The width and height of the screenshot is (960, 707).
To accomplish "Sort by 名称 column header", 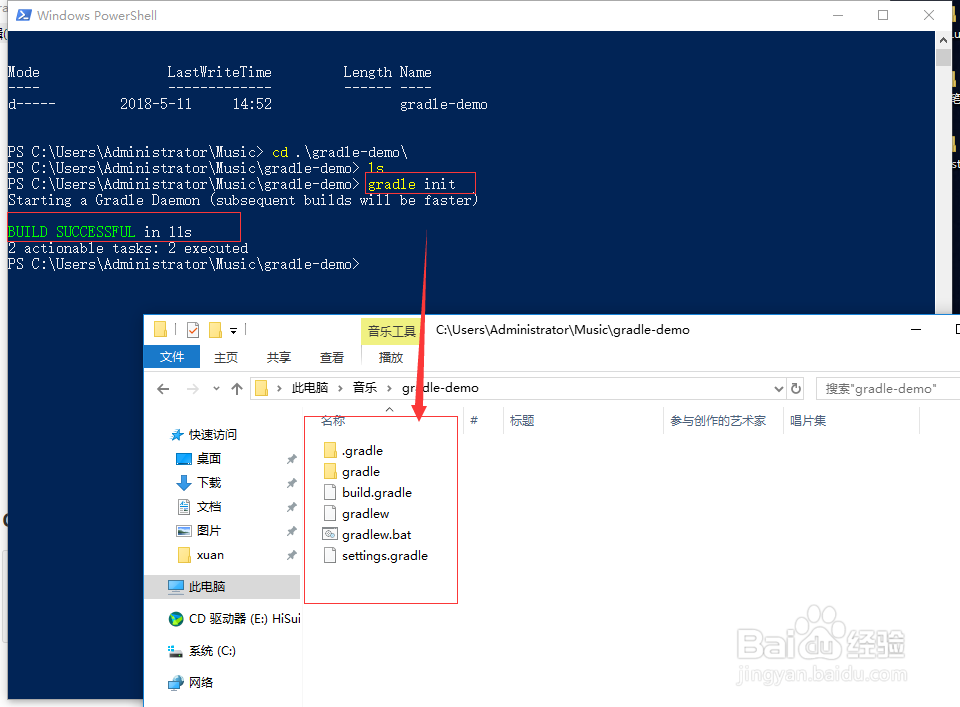I will pos(333,421).
